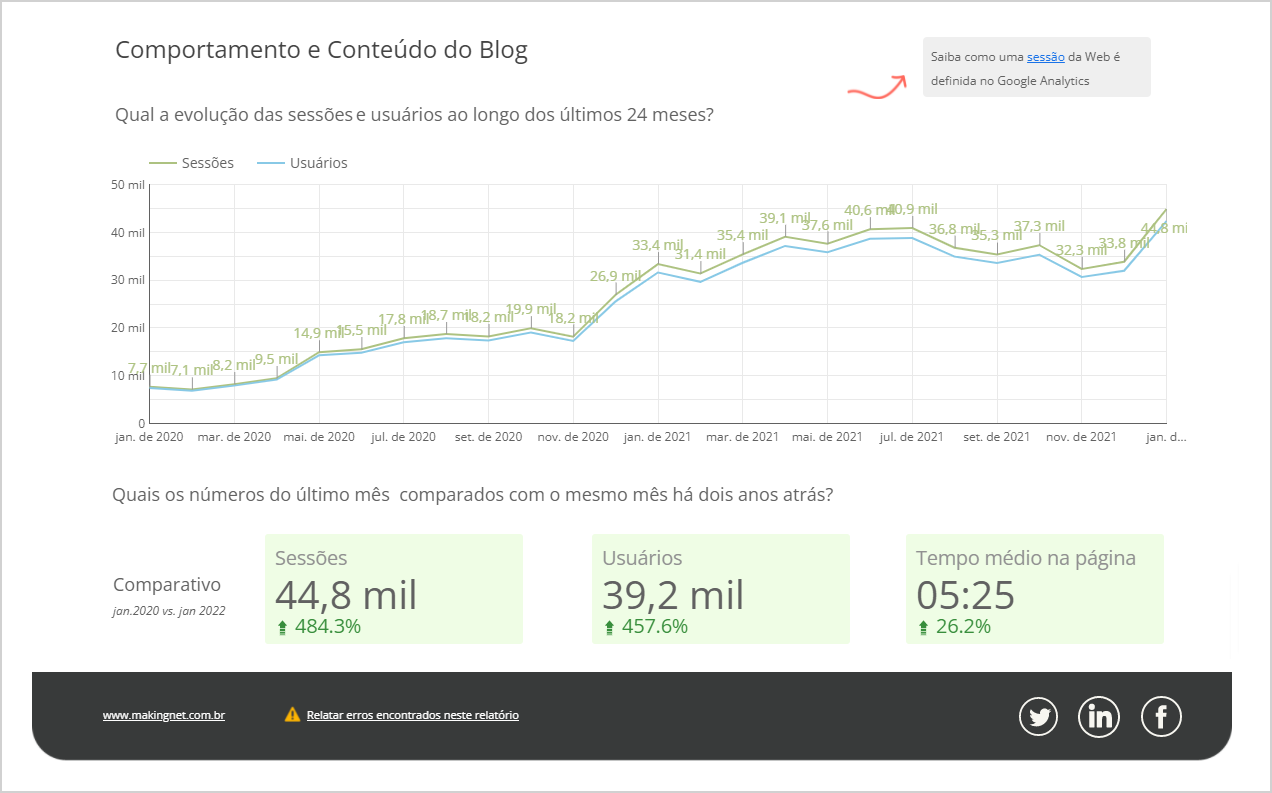The height and width of the screenshot is (793, 1272).
Task: Click the yellow warning triangle icon
Action: click(291, 714)
